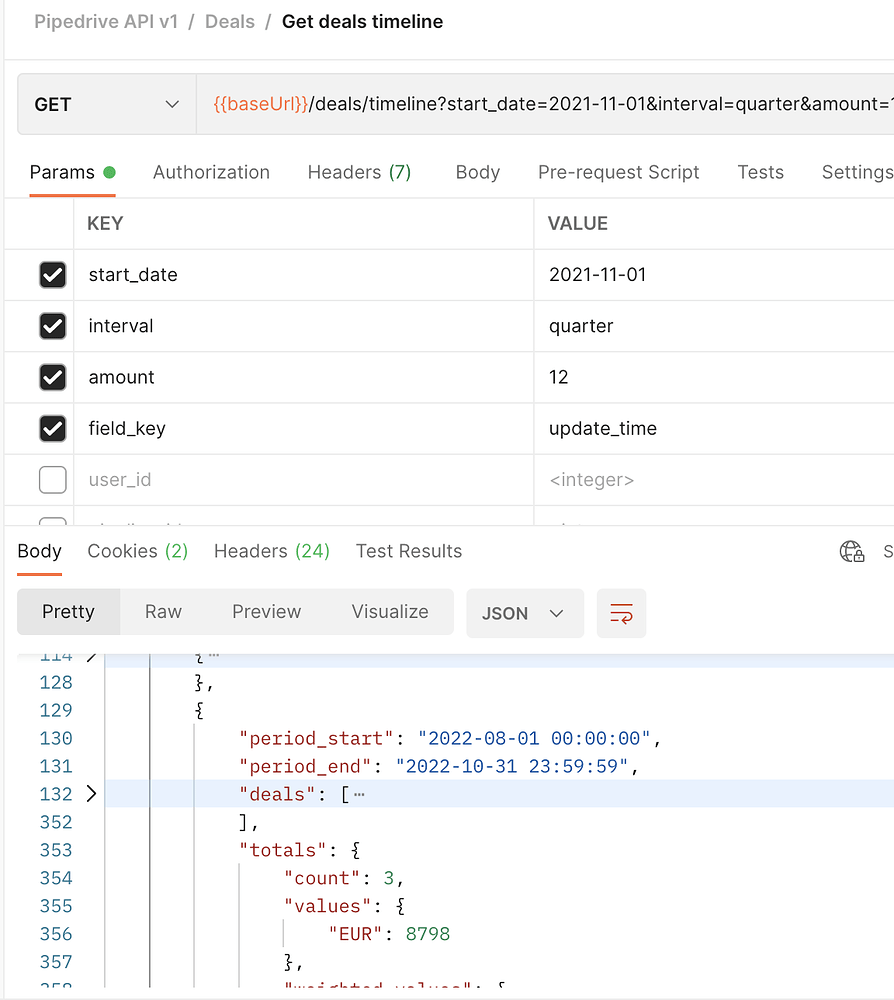894x1000 pixels.
Task: Click the Pipedrive API v1 breadcrumb
Action: pos(106,21)
